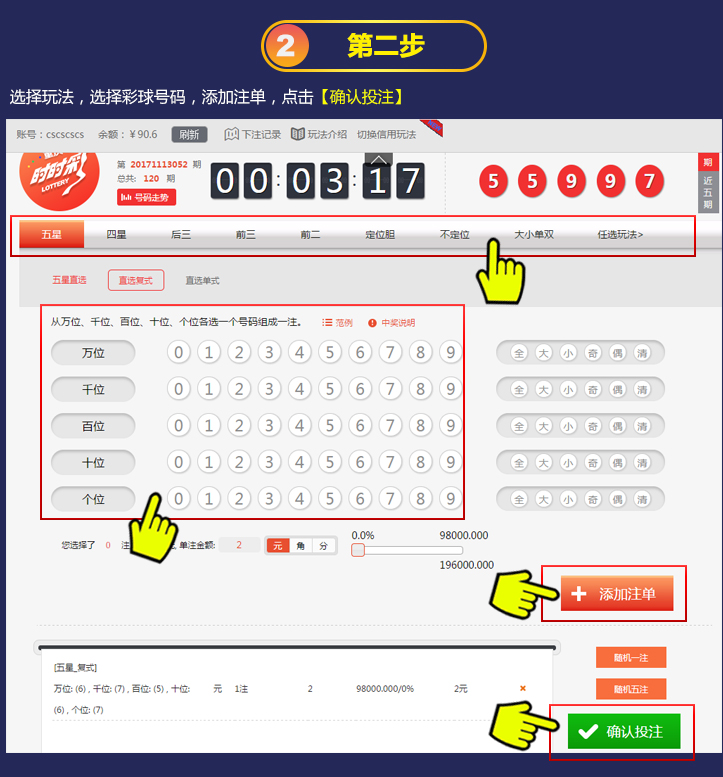Switch to 大小单双 tab
The width and height of the screenshot is (723, 777).
pyautogui.click(x=534, y=234)
